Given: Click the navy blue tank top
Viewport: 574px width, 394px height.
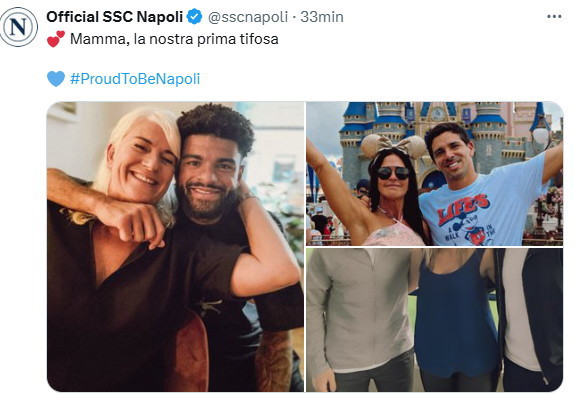Looking at the screenshot, I should [456, 315].
